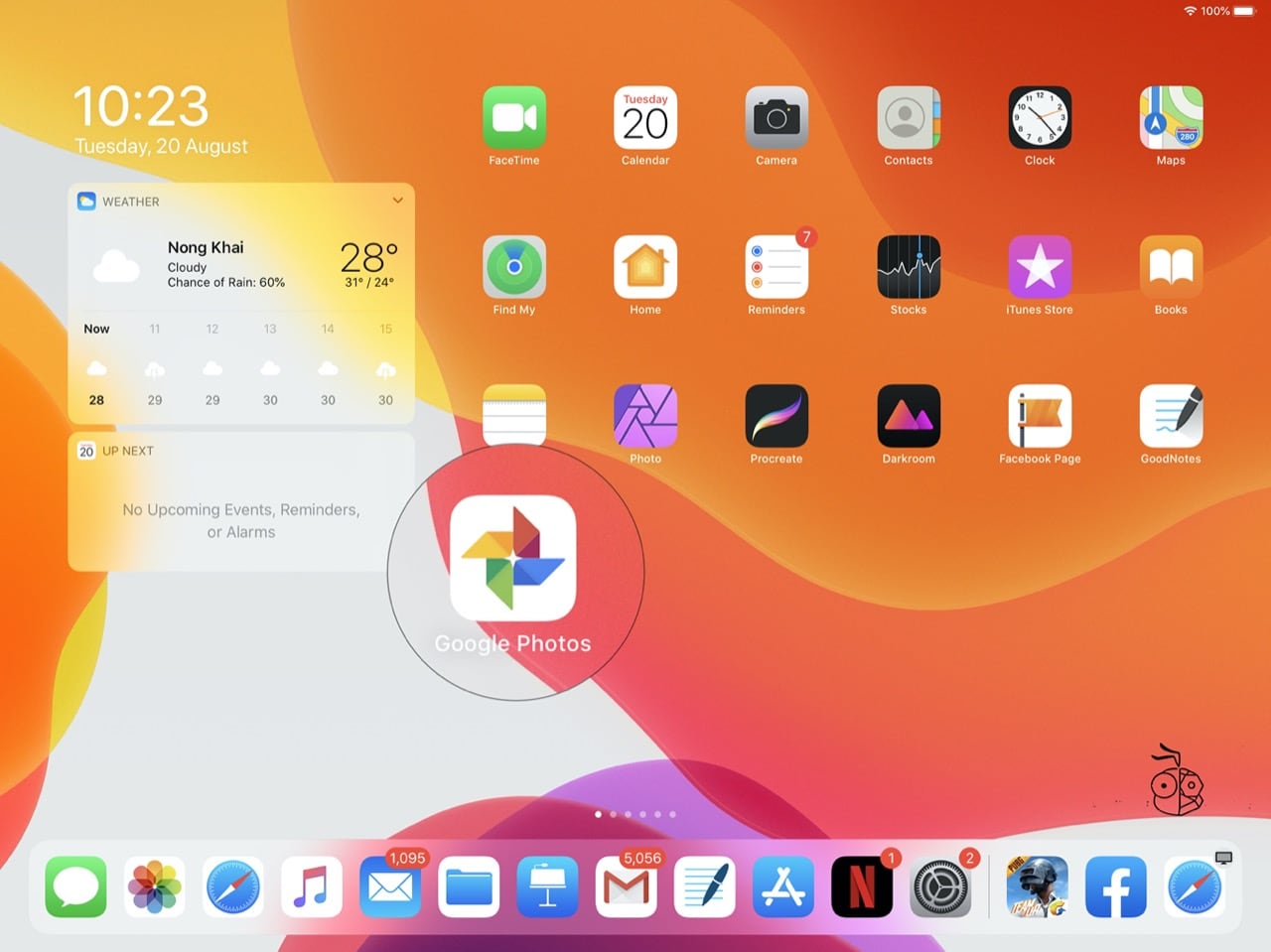Collapse the Weather widget via its chevron
This screenshot has height=952, width=1271.
point(397,200)
